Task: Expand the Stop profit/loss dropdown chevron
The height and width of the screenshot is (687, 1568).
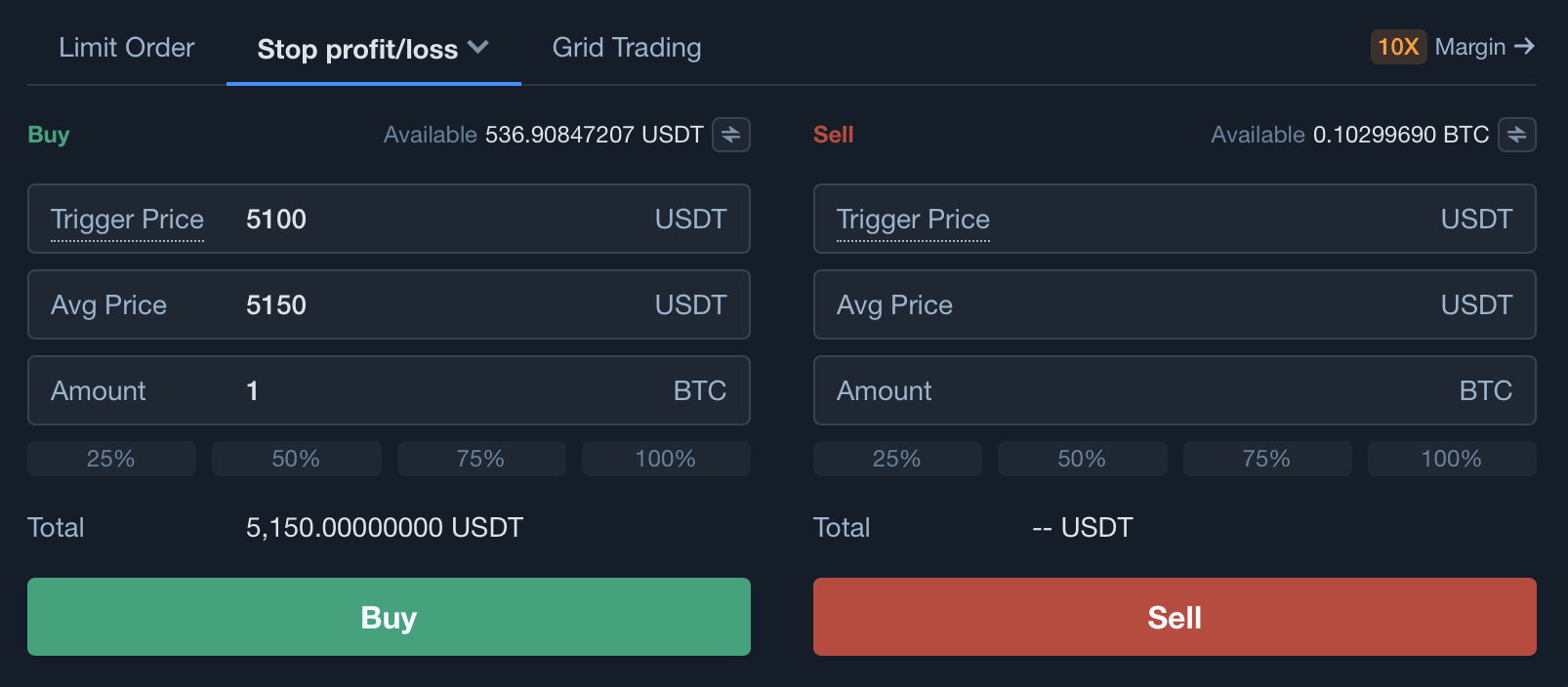Action: [x=478, y=47]
